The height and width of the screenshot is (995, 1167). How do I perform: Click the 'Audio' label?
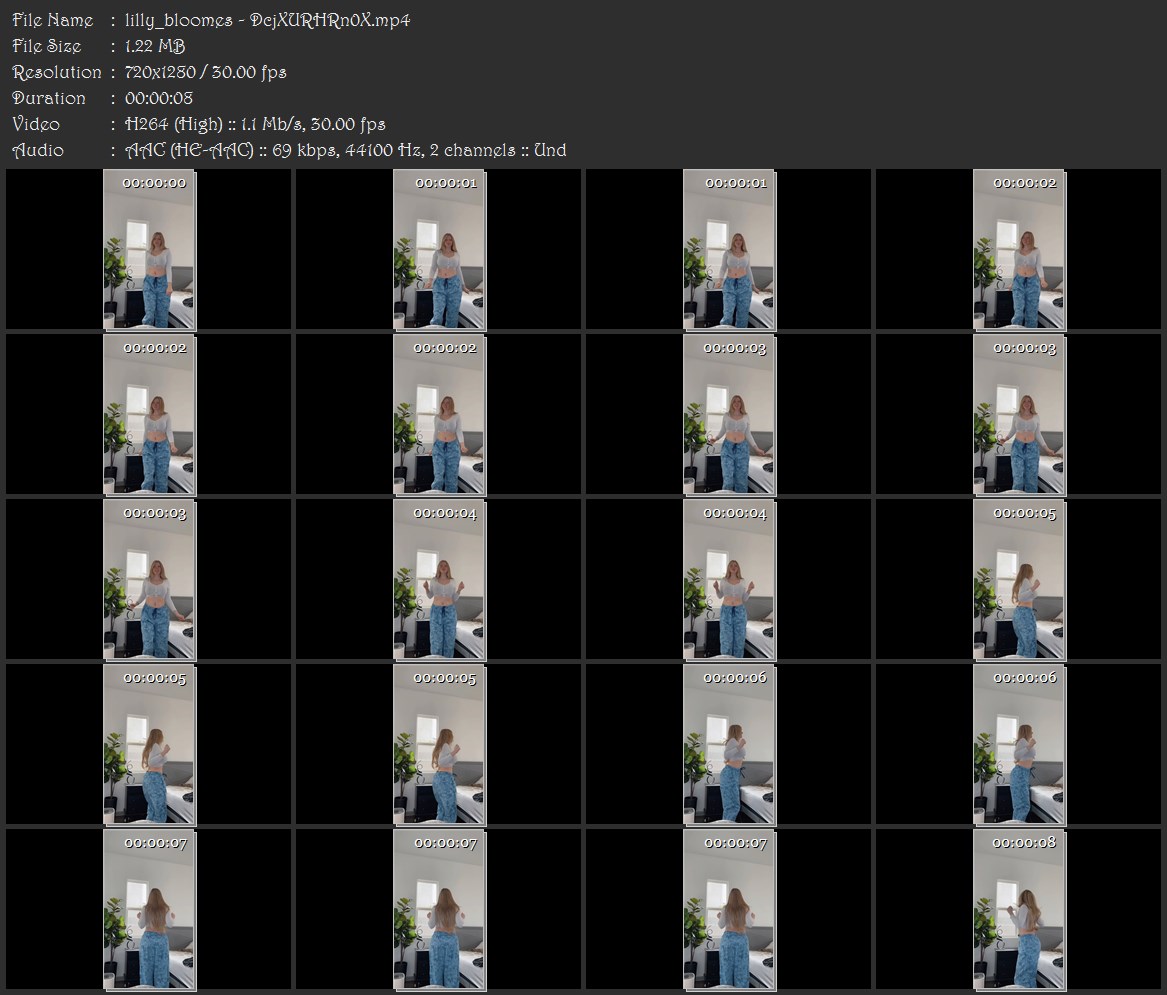pos(37,150)
